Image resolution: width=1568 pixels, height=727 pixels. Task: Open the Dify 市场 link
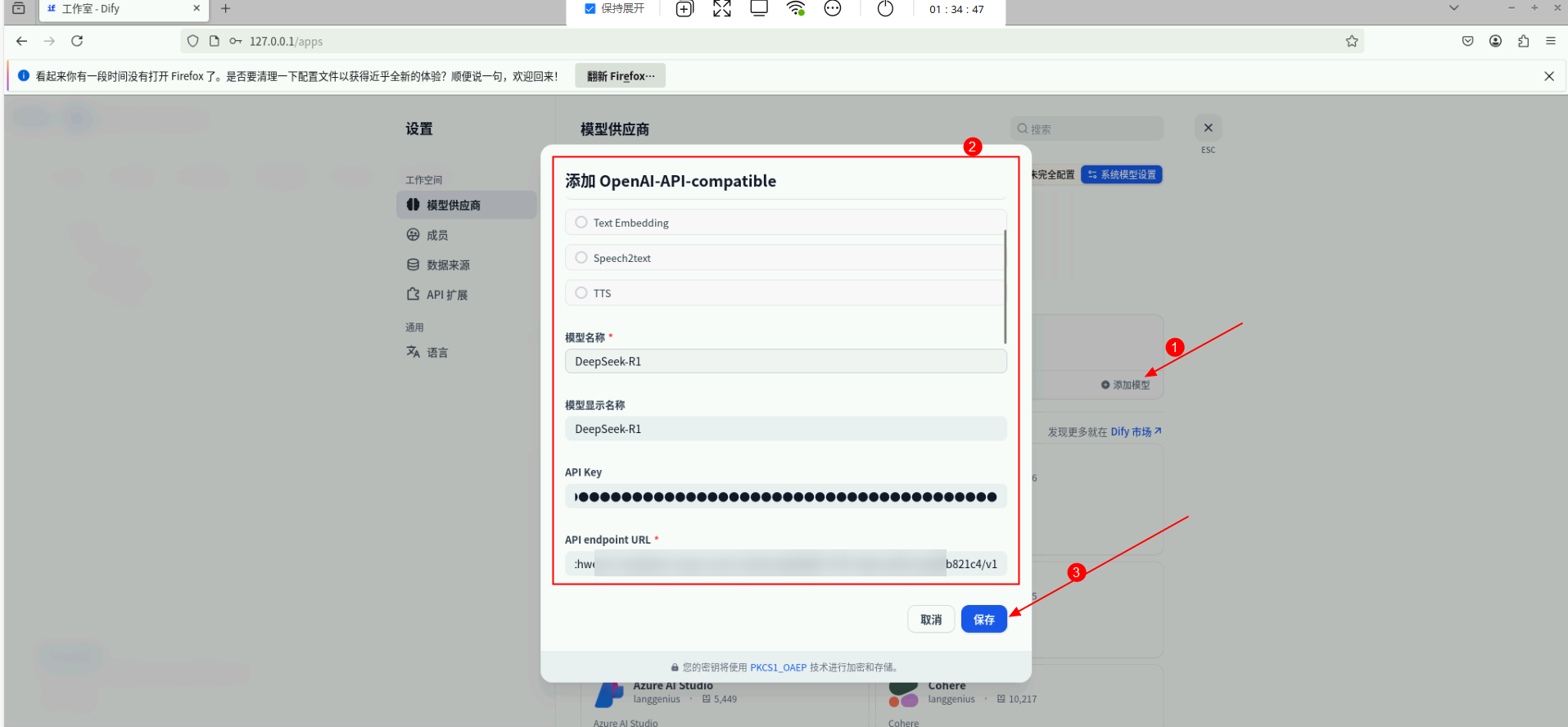1136,431
